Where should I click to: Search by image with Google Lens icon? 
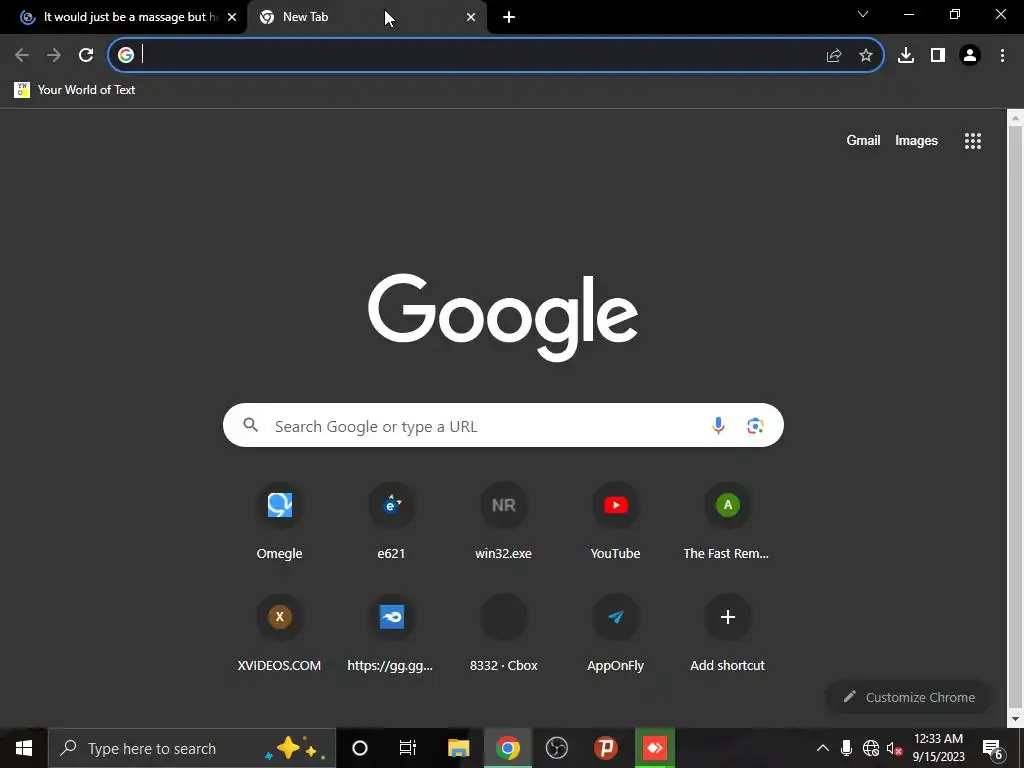[755, 426]
